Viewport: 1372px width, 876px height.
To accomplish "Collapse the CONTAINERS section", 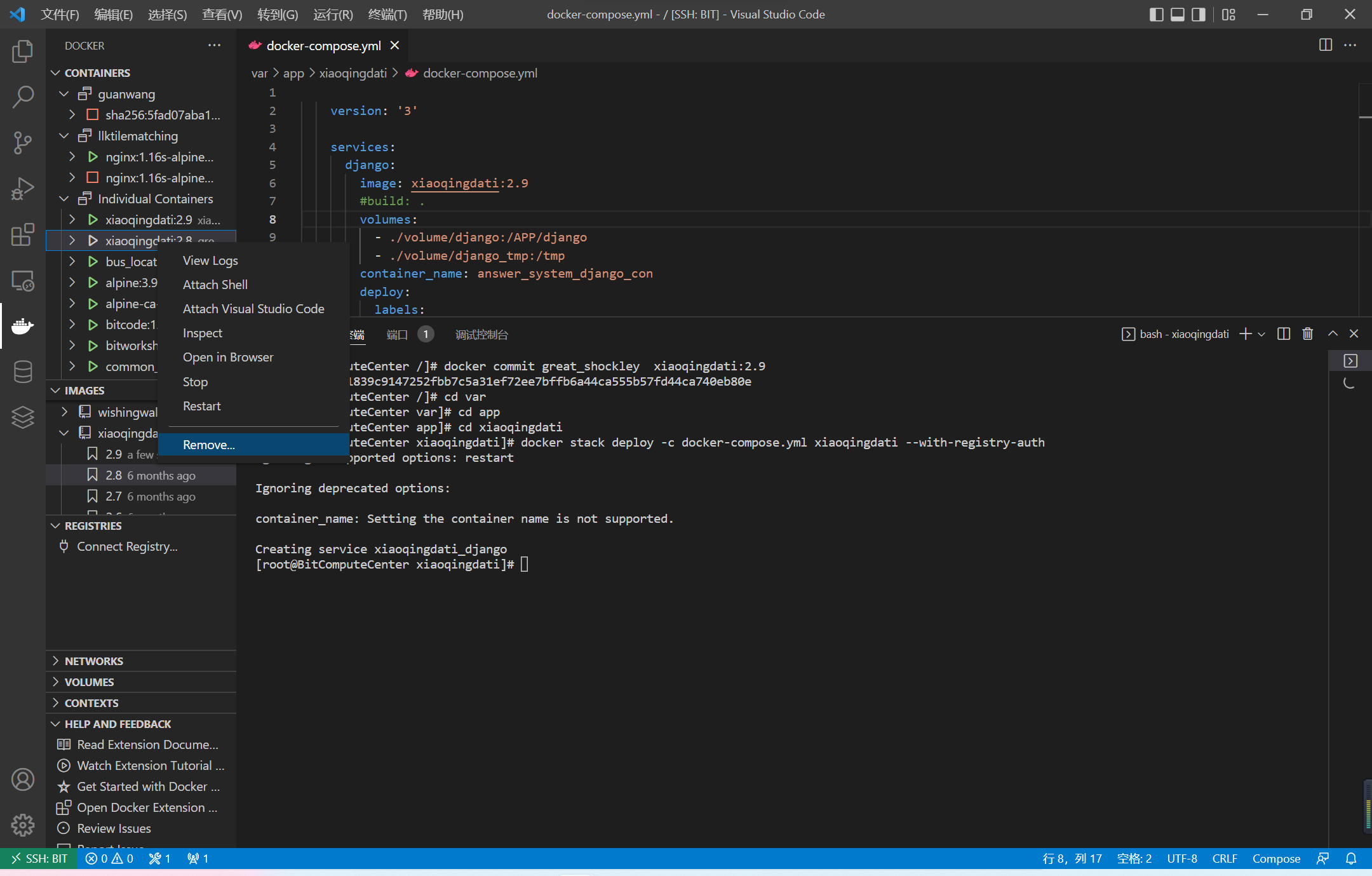I will pyautogui.click(x=56, y=73).
